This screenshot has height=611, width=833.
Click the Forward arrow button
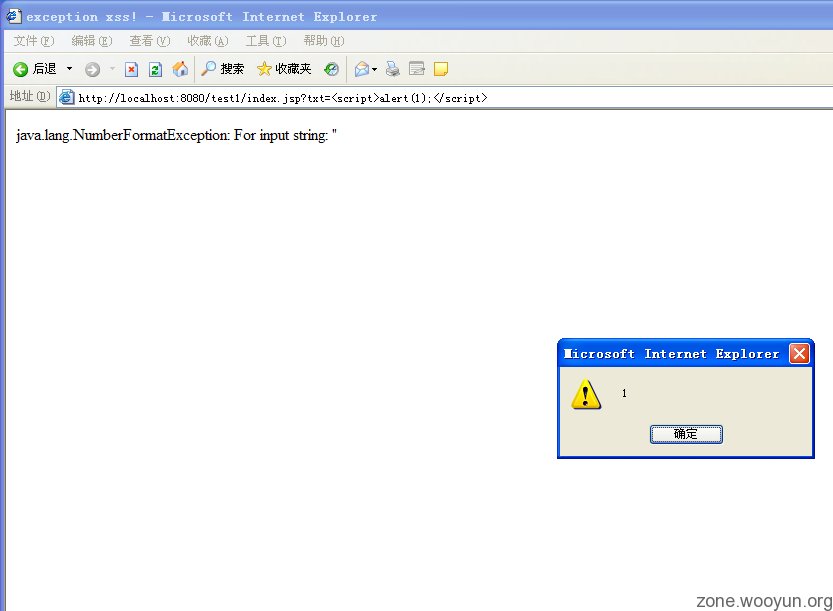click(x=92, y=69)
